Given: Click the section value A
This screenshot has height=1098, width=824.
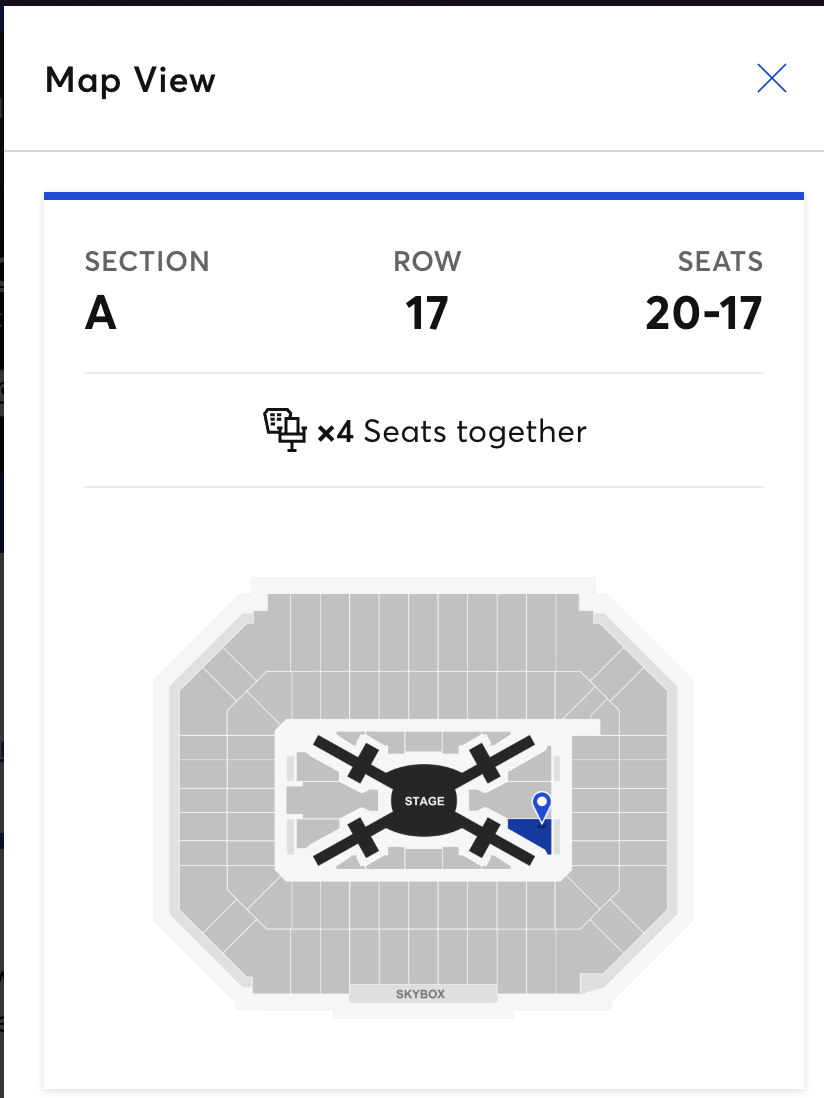Looking at the screenshot, I should point(101,313).
